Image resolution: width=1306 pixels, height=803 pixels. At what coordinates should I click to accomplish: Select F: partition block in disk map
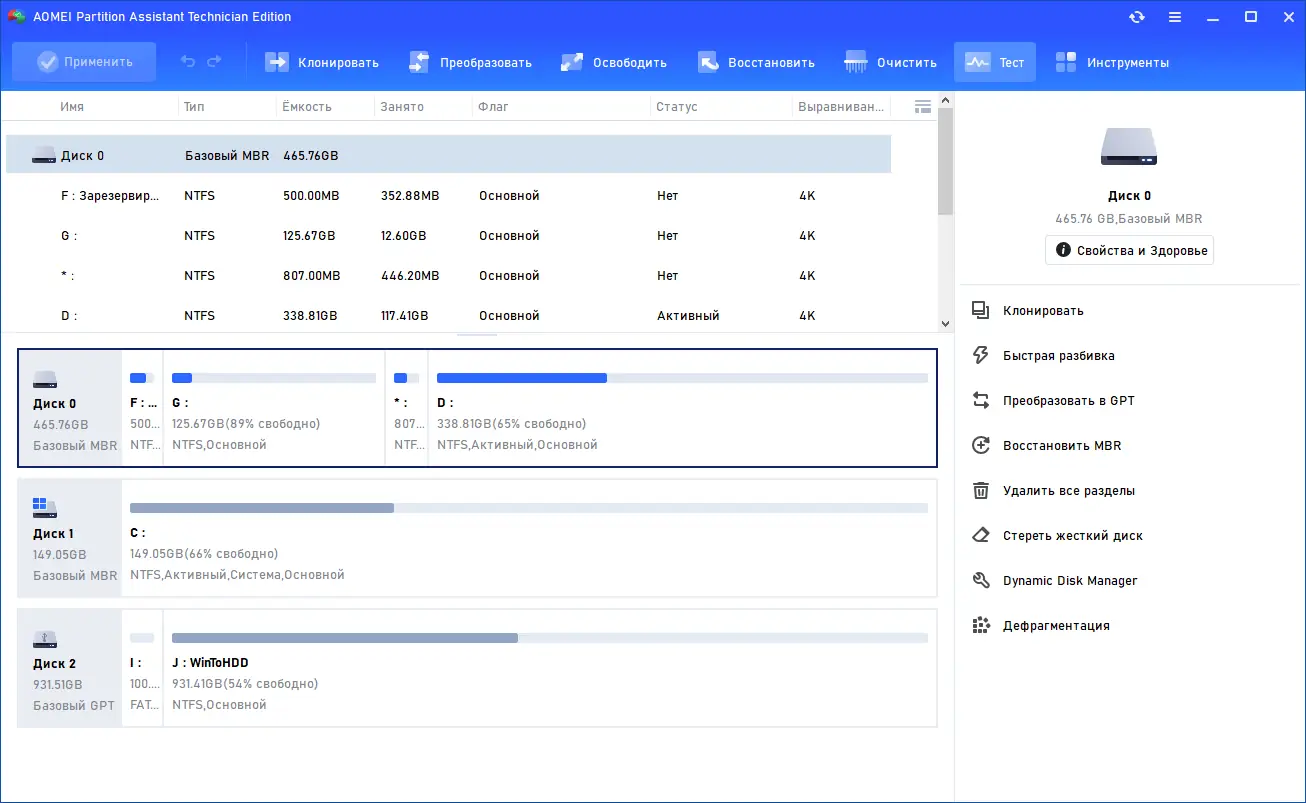point(142,407)
